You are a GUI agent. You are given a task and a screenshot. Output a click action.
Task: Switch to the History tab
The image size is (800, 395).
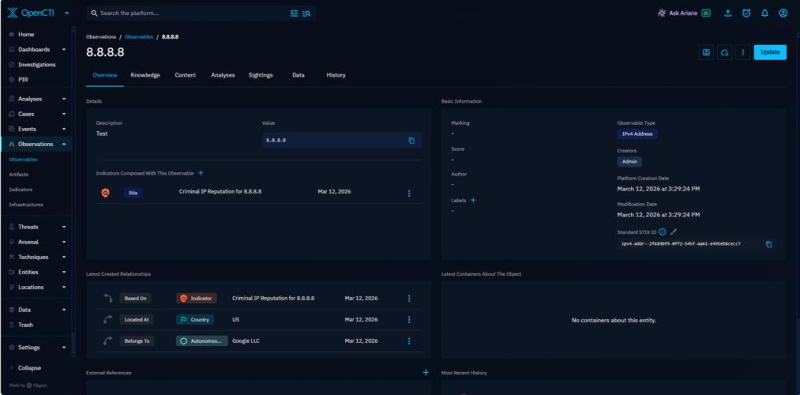(x=336, y=75)
